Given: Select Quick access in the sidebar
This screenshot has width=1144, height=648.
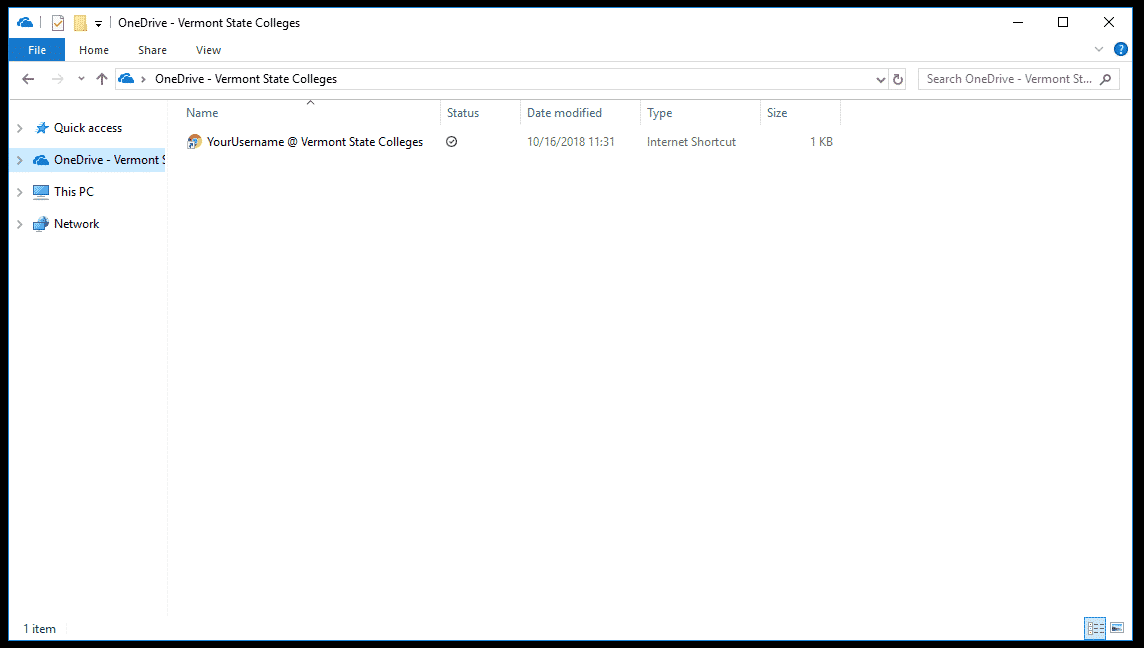Looking at the screenshot, I should (x=88, y=128).
